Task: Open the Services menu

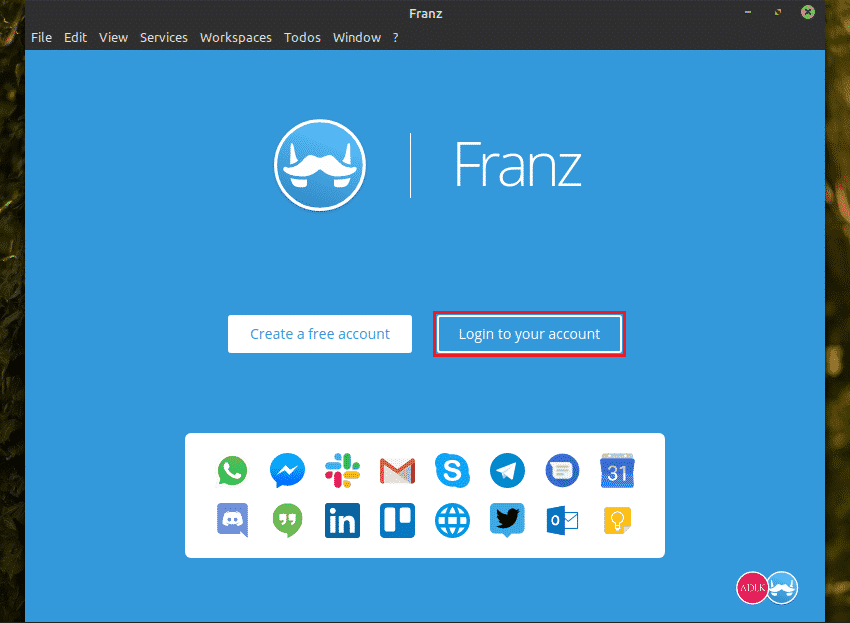Action: 164,37
